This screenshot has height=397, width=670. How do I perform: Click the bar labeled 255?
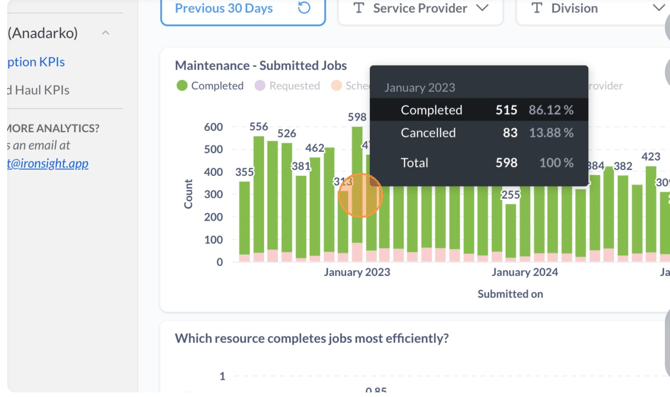click(511, 233)
